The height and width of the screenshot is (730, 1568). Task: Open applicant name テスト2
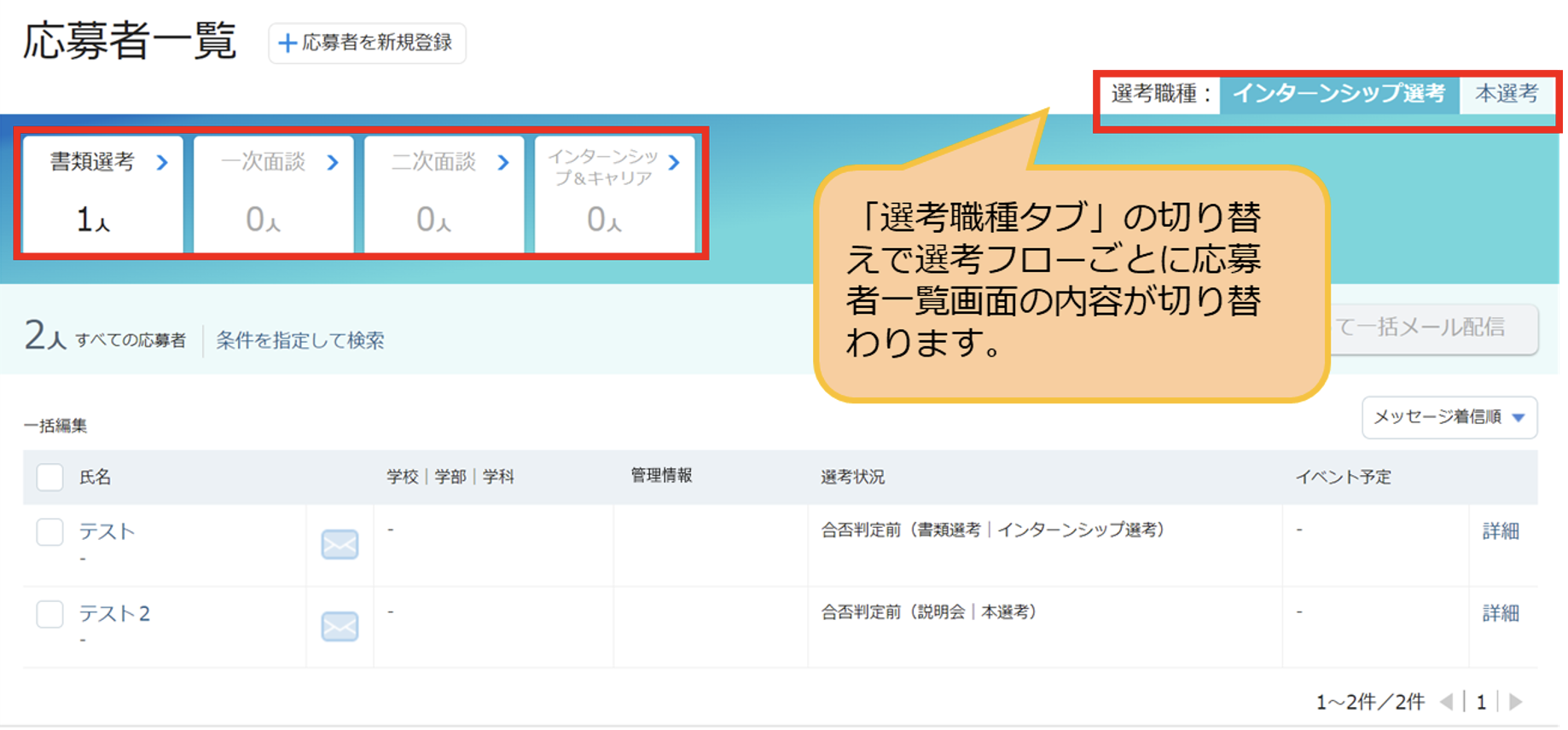point(114,613)
